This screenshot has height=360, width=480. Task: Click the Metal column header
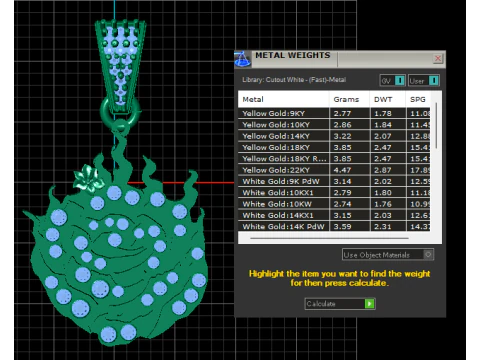(x=284, y=99)
